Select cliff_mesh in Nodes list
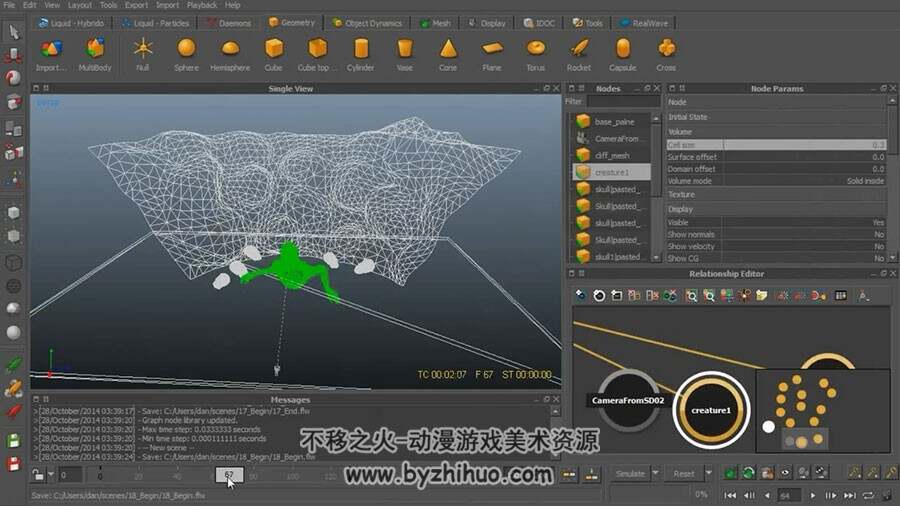The image size is (900, 506). (612, 155)
